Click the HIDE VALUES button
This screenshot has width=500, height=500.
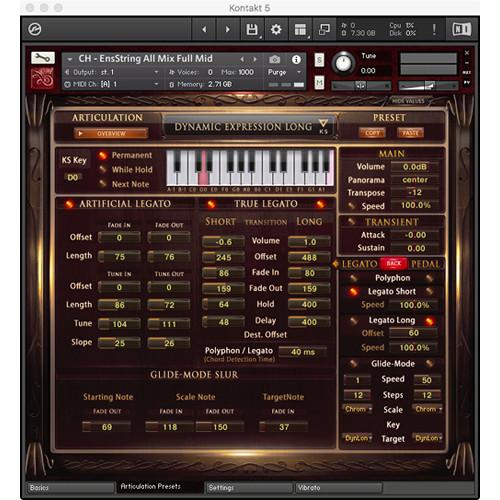tap(408, 101)
